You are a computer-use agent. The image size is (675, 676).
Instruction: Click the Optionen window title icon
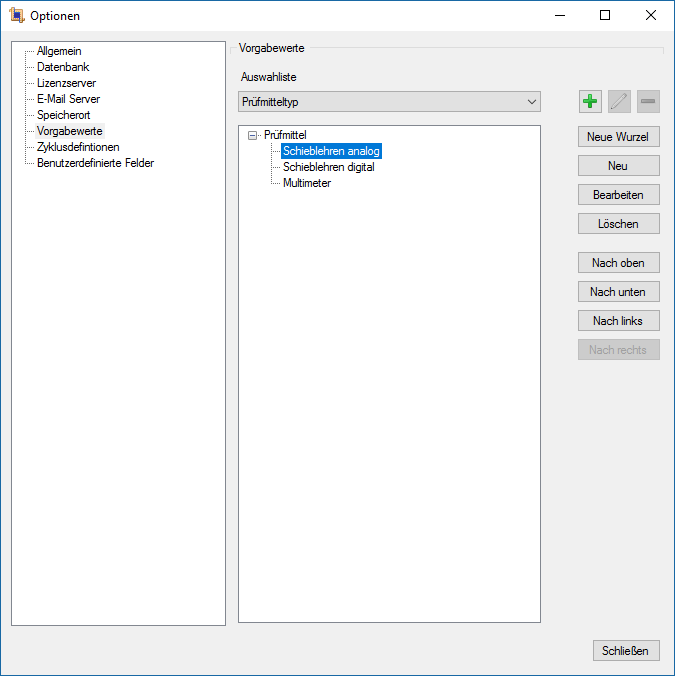click(x=15, y=15)
